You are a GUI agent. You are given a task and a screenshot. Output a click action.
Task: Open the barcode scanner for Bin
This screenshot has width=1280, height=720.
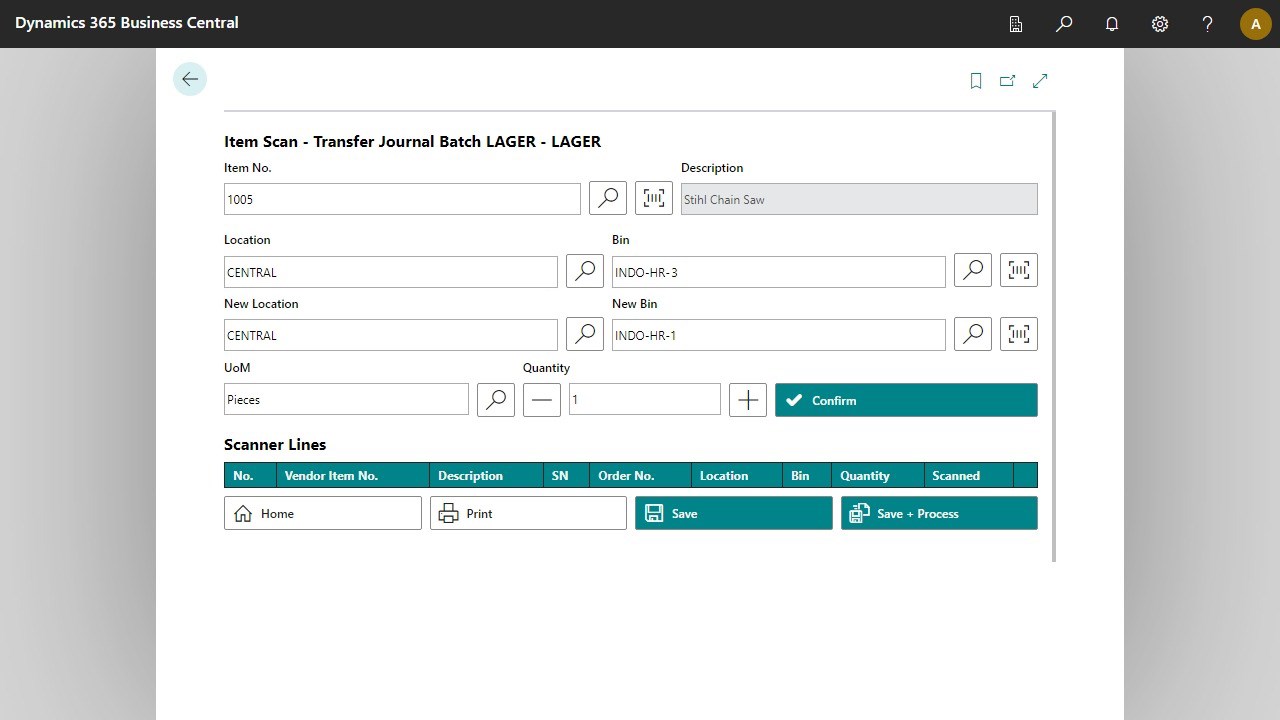click(1018, 269)
